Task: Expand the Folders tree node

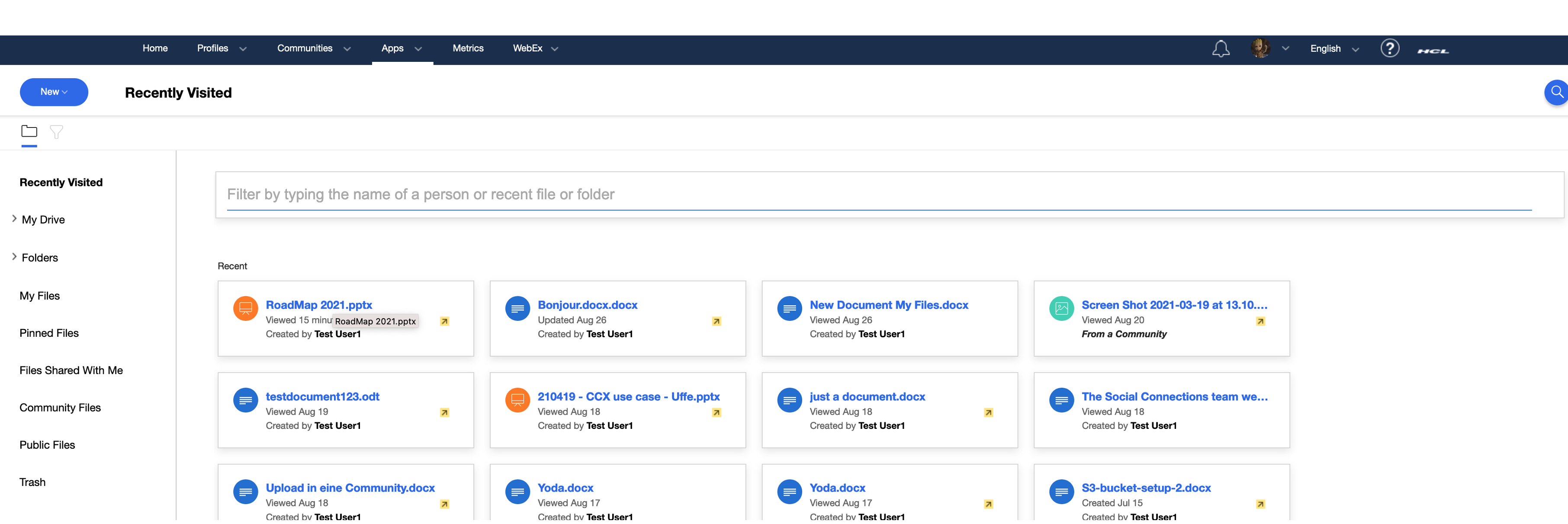Action: pos(14,257)
